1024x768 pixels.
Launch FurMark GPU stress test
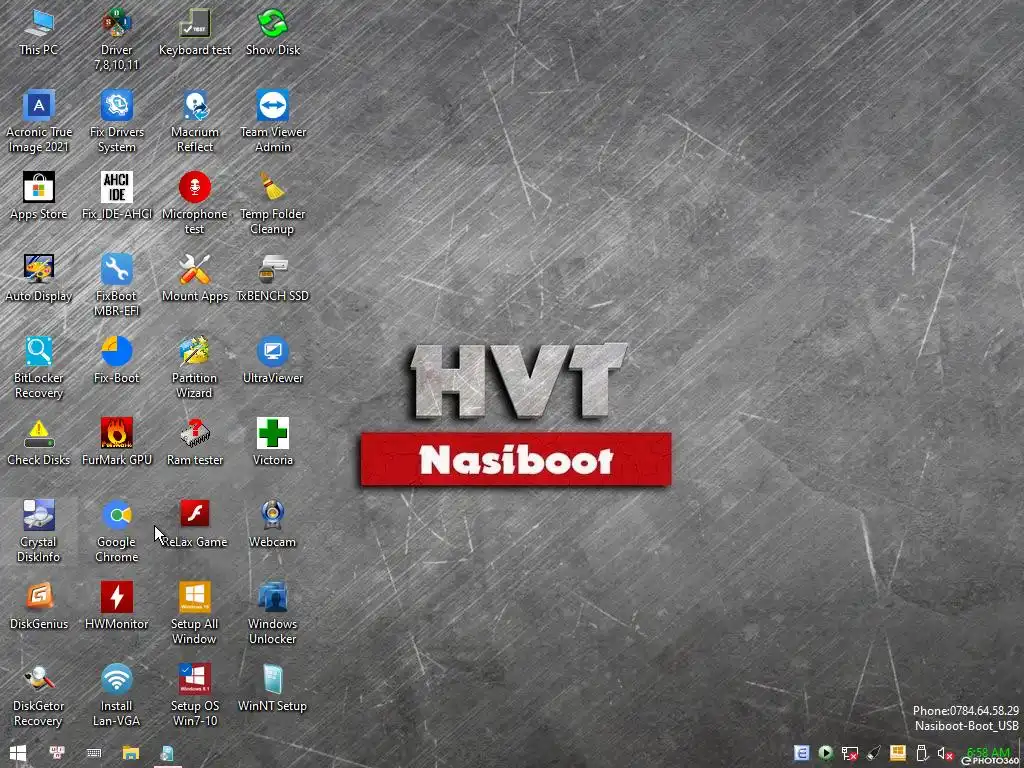116,442
